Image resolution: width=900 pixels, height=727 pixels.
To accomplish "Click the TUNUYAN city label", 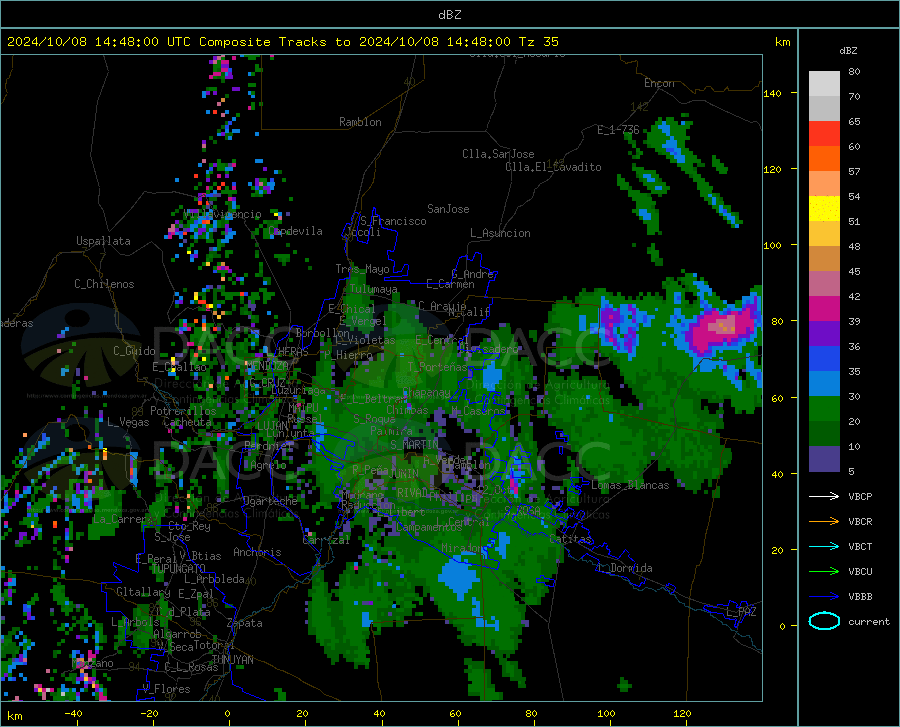I will [x=232, y=660].
